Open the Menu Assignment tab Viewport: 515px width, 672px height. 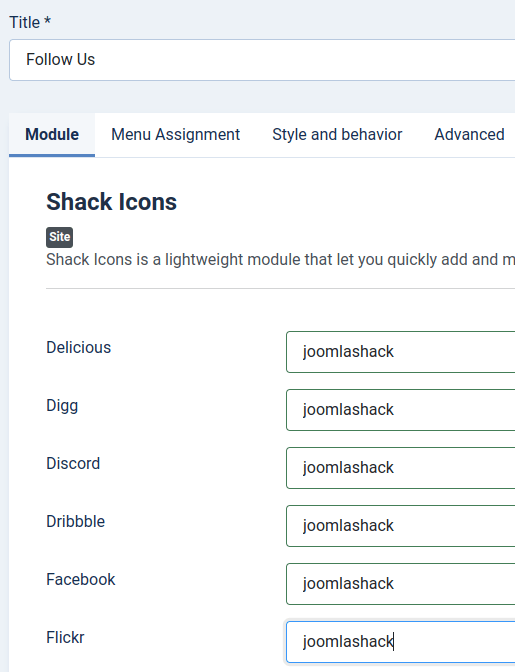click(x=175, y=135)
